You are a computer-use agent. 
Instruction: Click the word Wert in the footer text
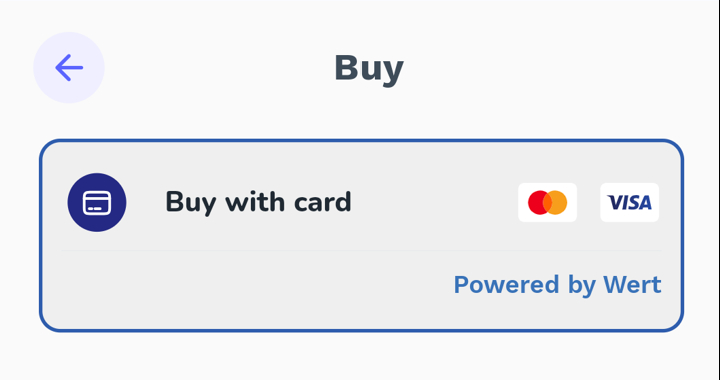pos(632,284)
